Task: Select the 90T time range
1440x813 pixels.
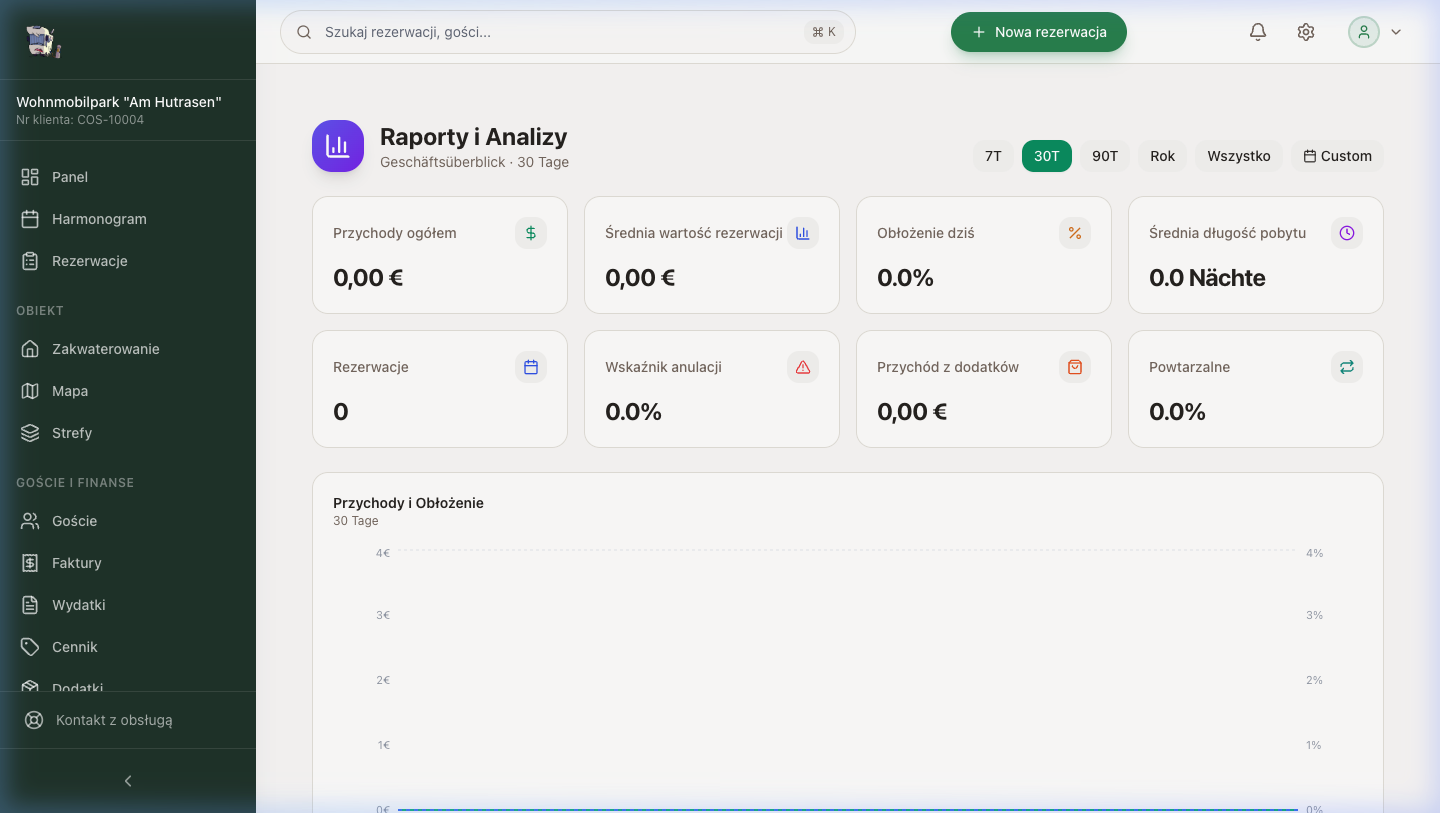Action: [1105, 156]
